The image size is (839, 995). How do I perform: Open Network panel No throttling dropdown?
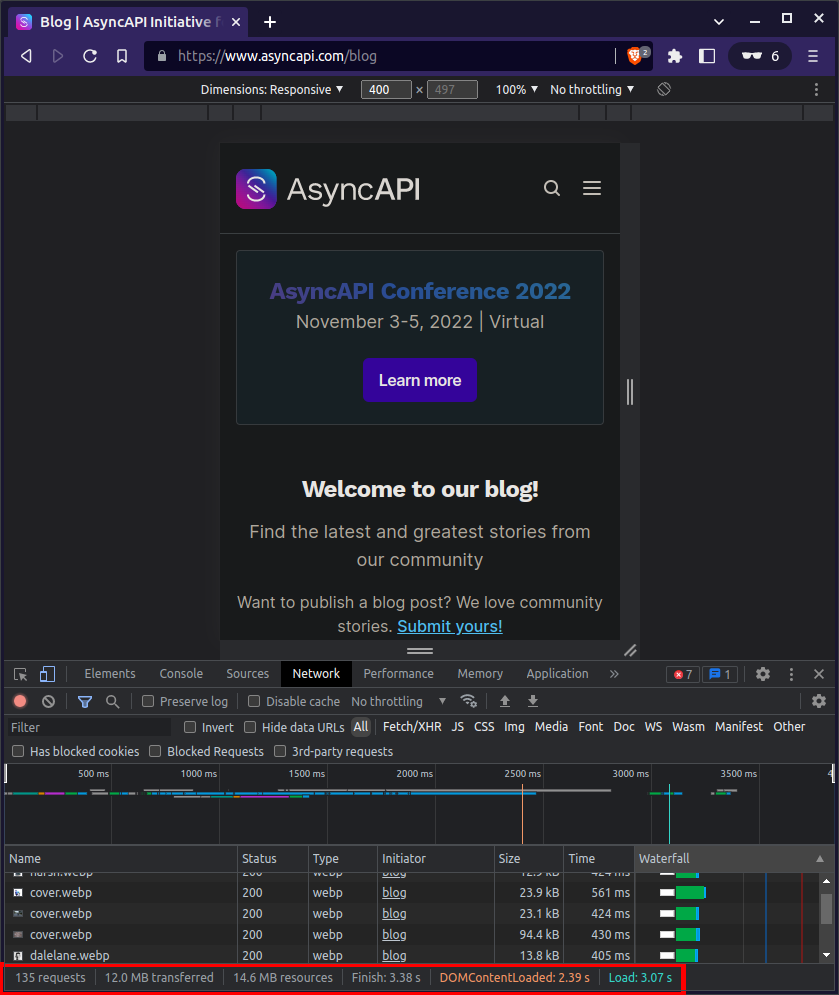pos(399,701)
